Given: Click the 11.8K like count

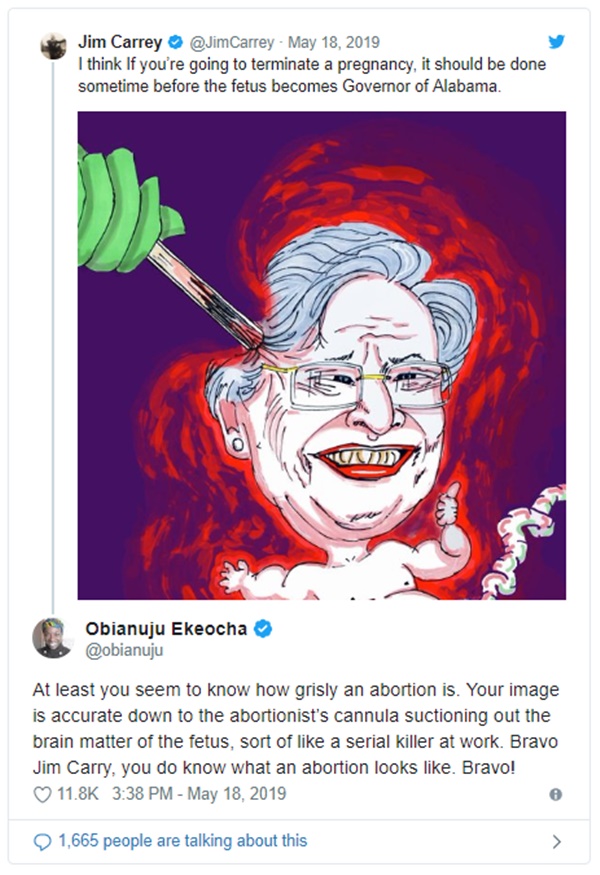Looking at the screenshot, I should (x=76, y=794).
